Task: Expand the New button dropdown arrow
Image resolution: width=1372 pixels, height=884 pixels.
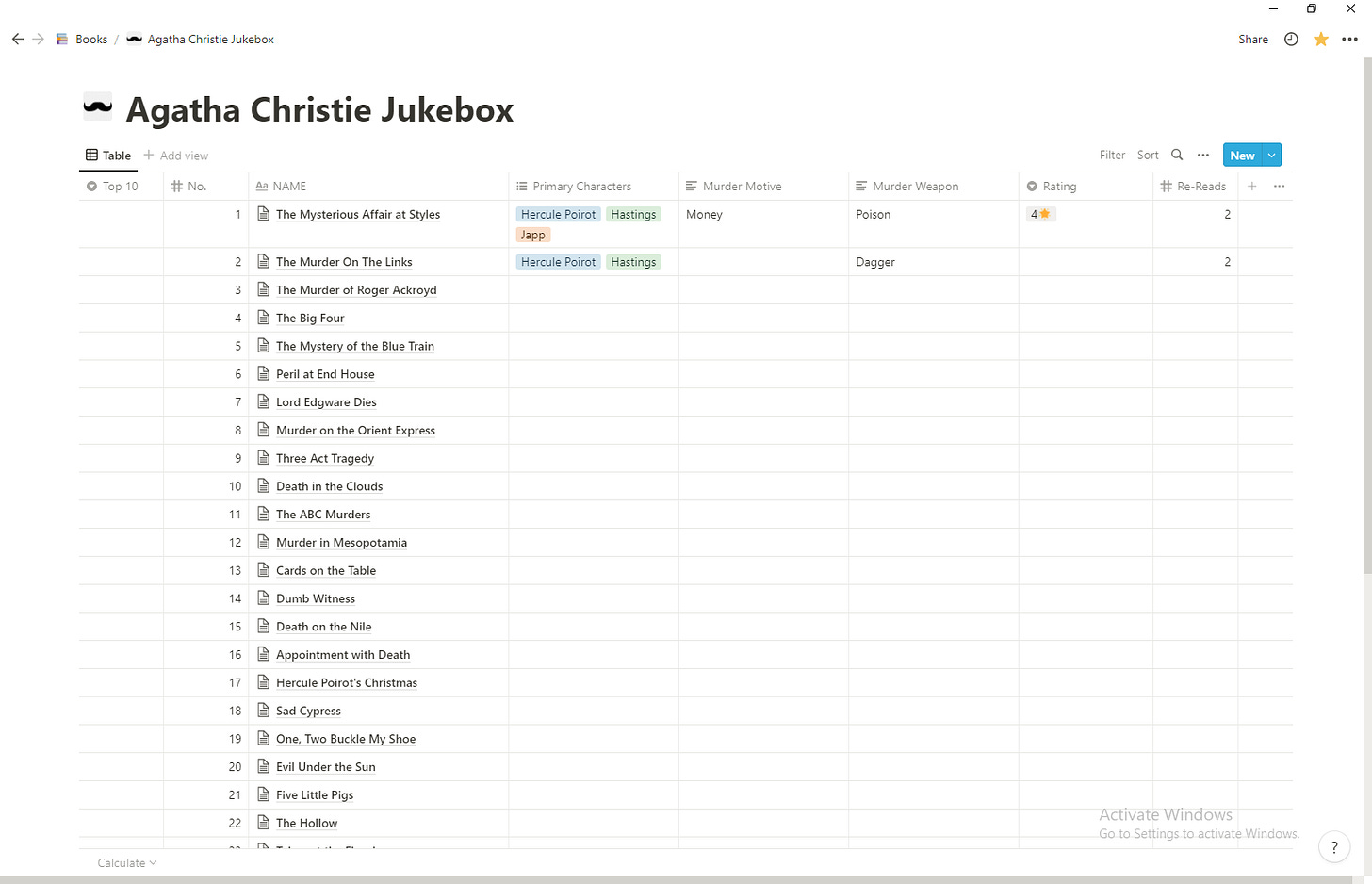Action: pyautogui.click(x=1272, y=156)
